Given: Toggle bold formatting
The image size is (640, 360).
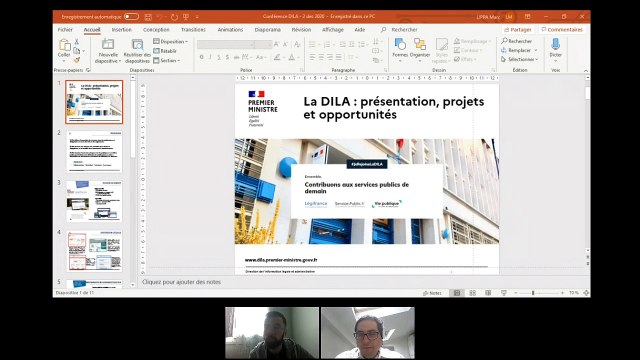Looking at the screenshot, I should coord(202,58).
